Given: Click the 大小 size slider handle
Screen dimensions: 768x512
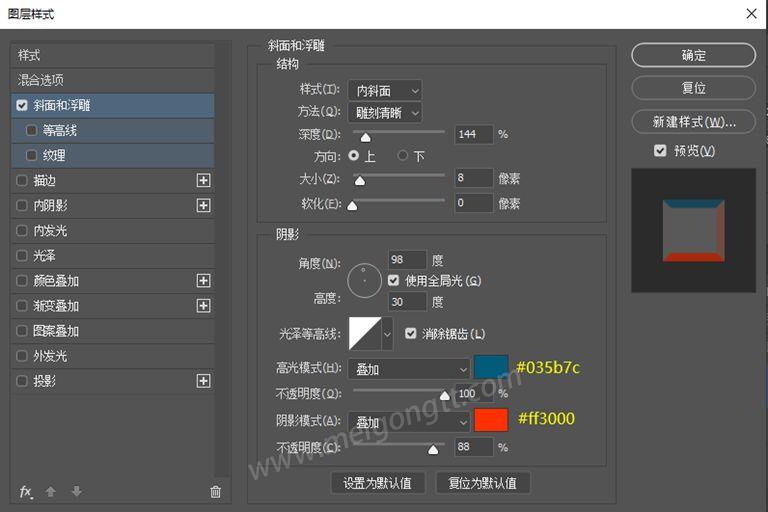Looking at the screenshot, I should click(x=360, y=181).
